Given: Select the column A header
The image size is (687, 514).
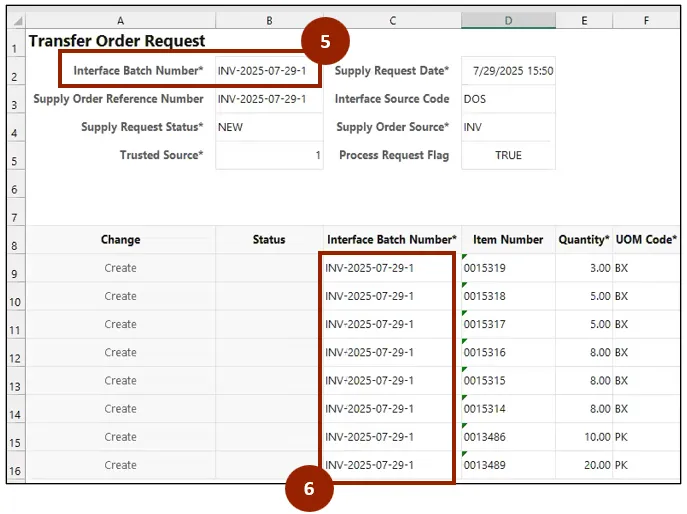Looking at the screenshot, I should pyautogui.click(x=120, y=20).
